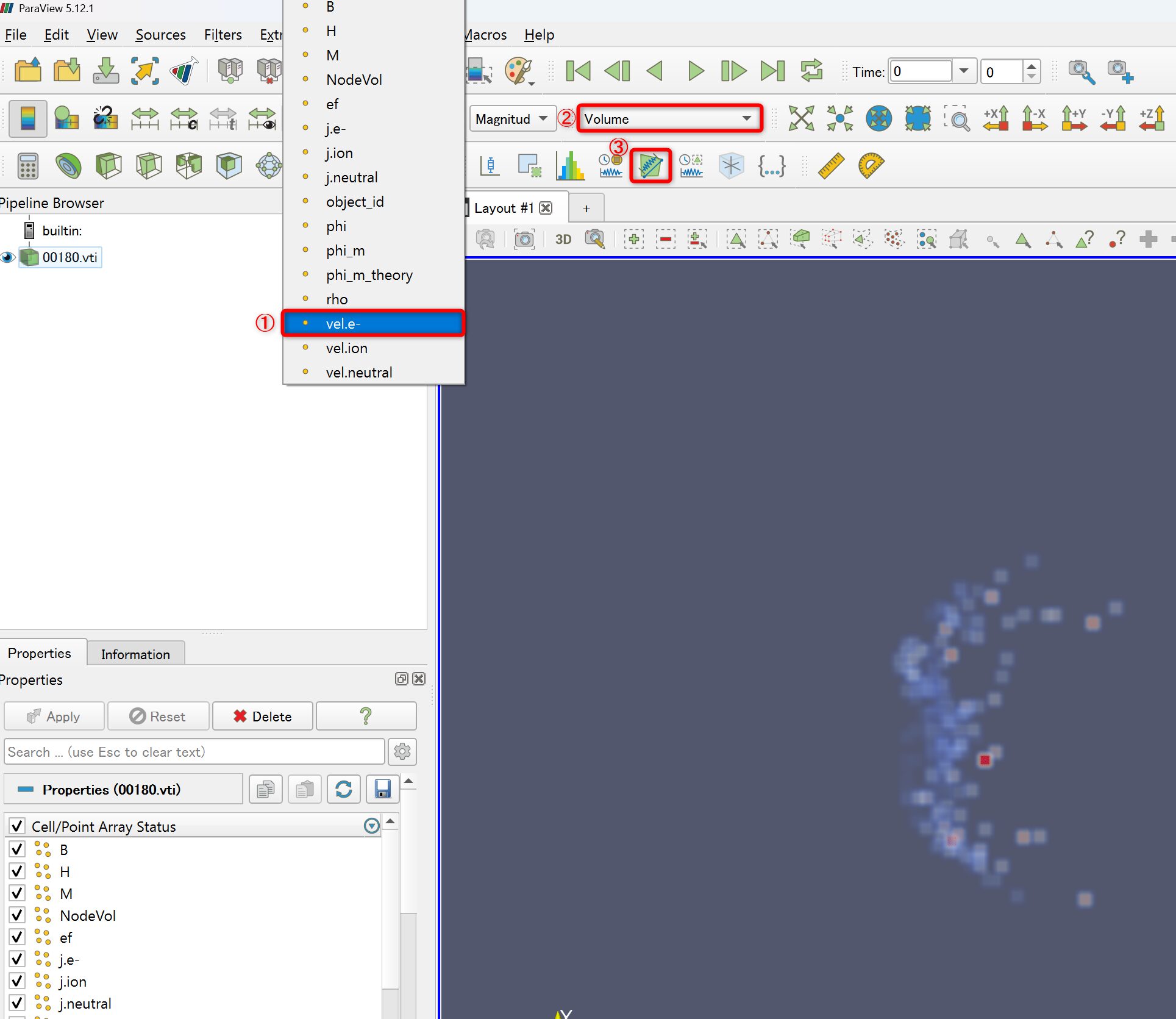Click the properties search field

click(x=194, y=752)
